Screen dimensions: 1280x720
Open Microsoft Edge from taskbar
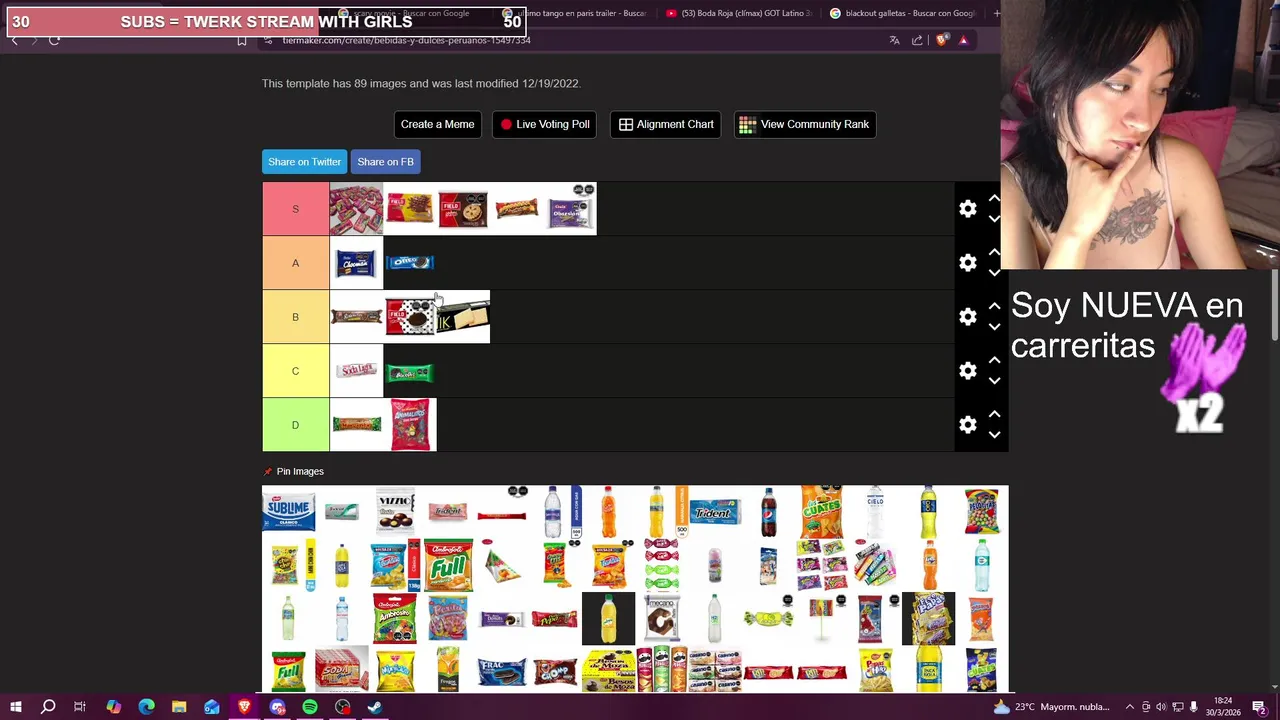[146, 707]
